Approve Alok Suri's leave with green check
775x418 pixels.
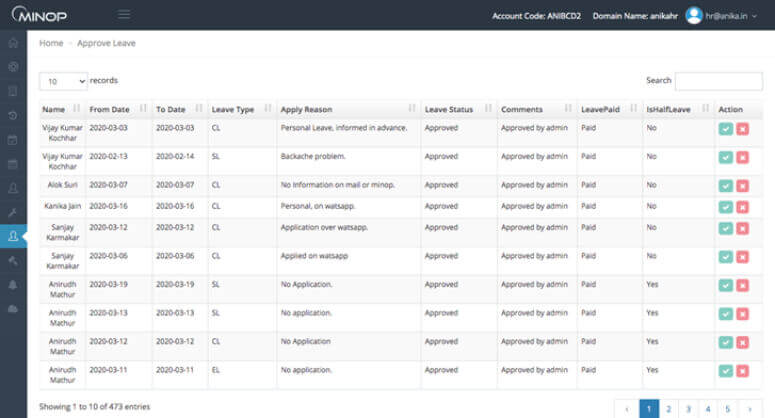(x=725, y=186)
